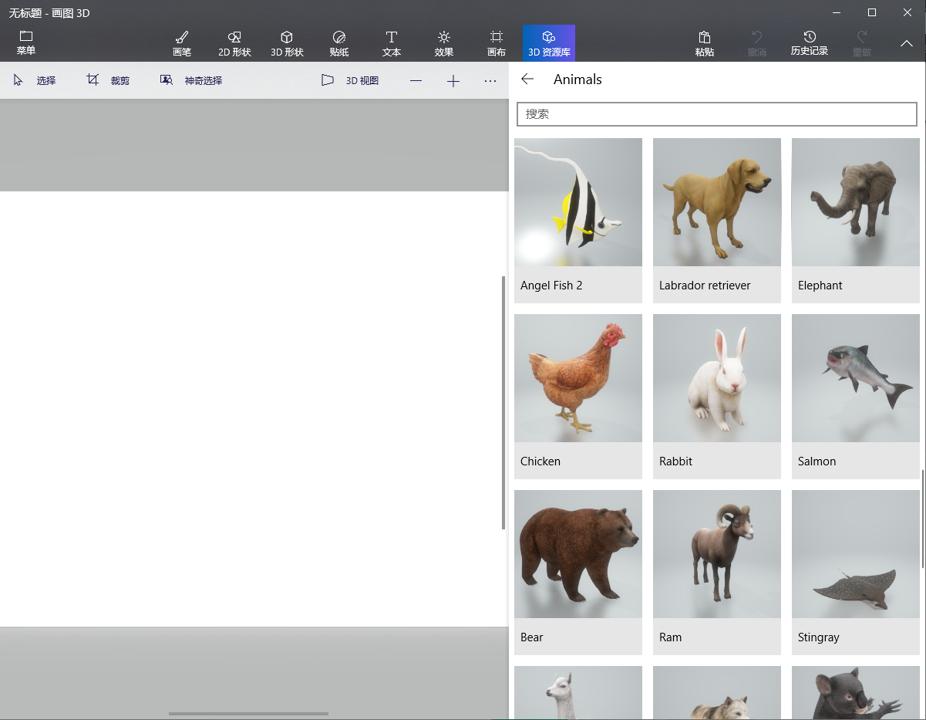Paste with the 粘贴 button
The height and width of the screenshot is (720, 926).
click(705, 42)
